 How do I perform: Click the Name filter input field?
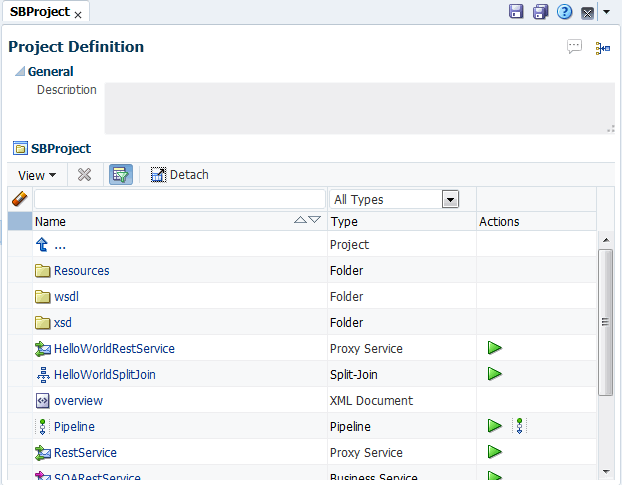[180, 199]
